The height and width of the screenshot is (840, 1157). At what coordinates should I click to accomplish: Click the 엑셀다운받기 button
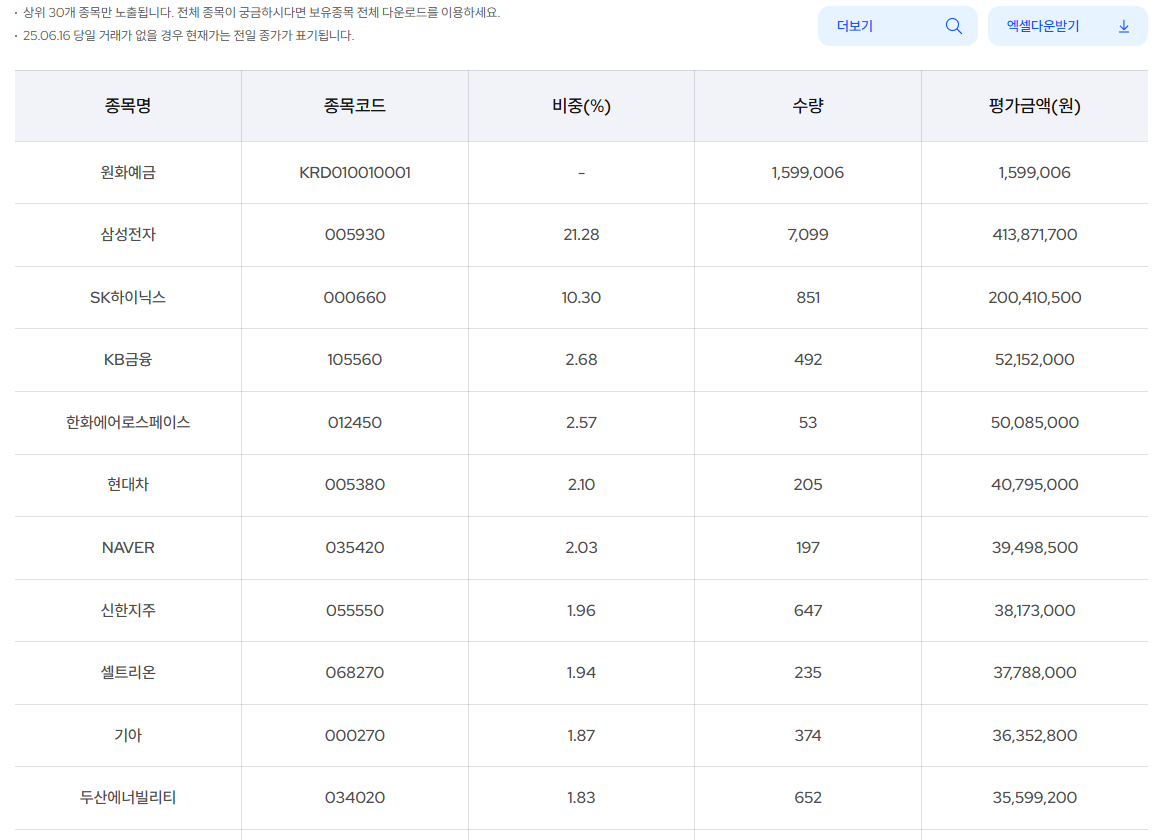(x=1068, y=26)
